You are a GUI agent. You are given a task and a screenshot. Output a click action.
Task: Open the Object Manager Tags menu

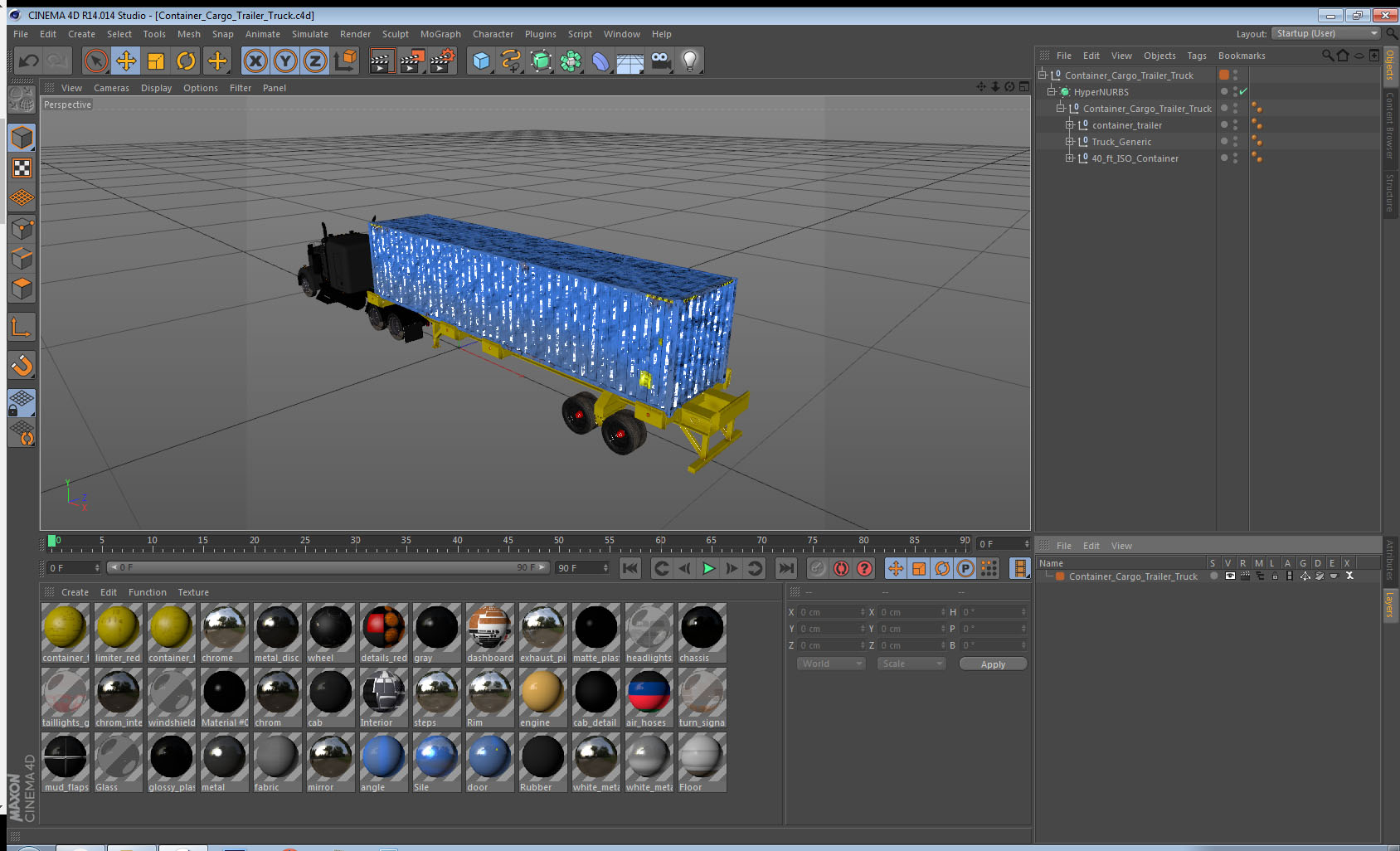1197,56
